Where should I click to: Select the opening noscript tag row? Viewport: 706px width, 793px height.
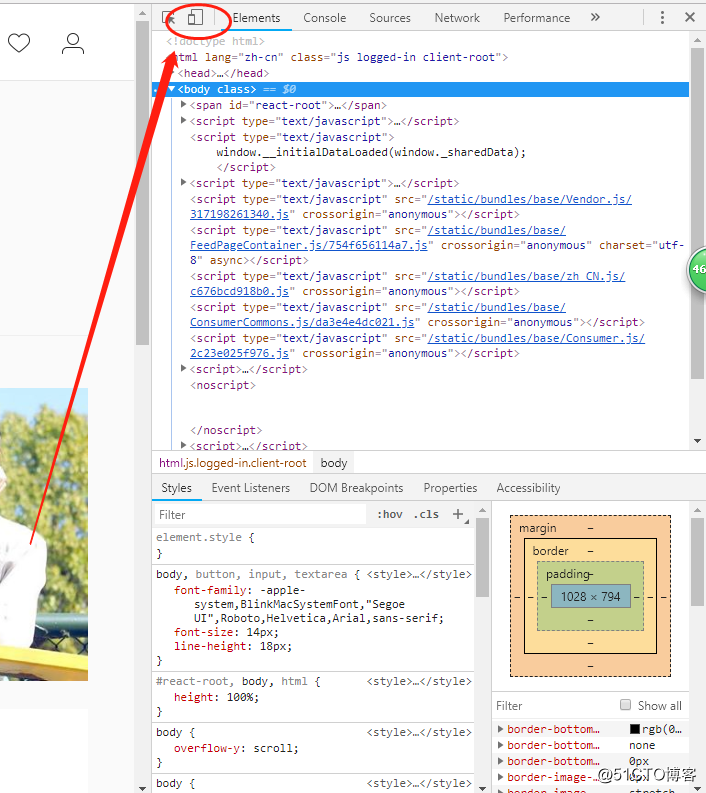coord(420,385)
